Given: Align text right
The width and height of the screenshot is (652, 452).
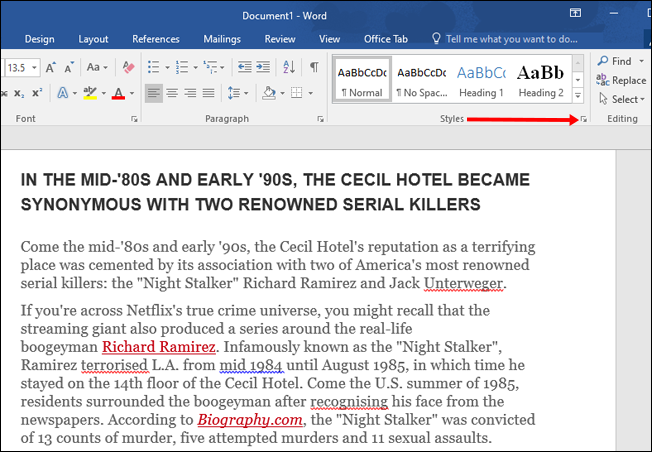Looking at the screenshot, I should [x=190, y=93].
